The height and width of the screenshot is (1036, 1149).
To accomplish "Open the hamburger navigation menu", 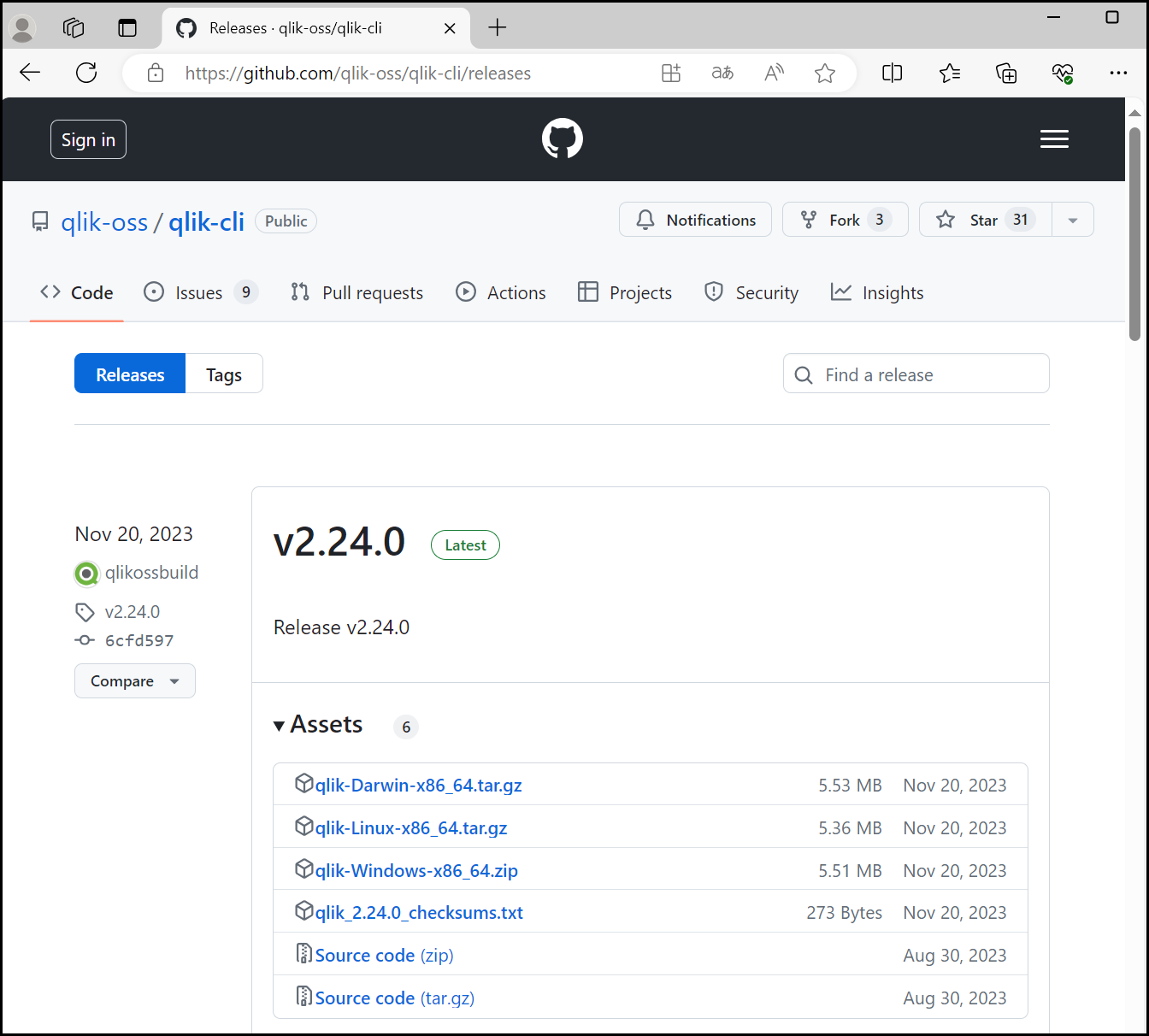I will pyautogui.click(x=1054, y=139).
